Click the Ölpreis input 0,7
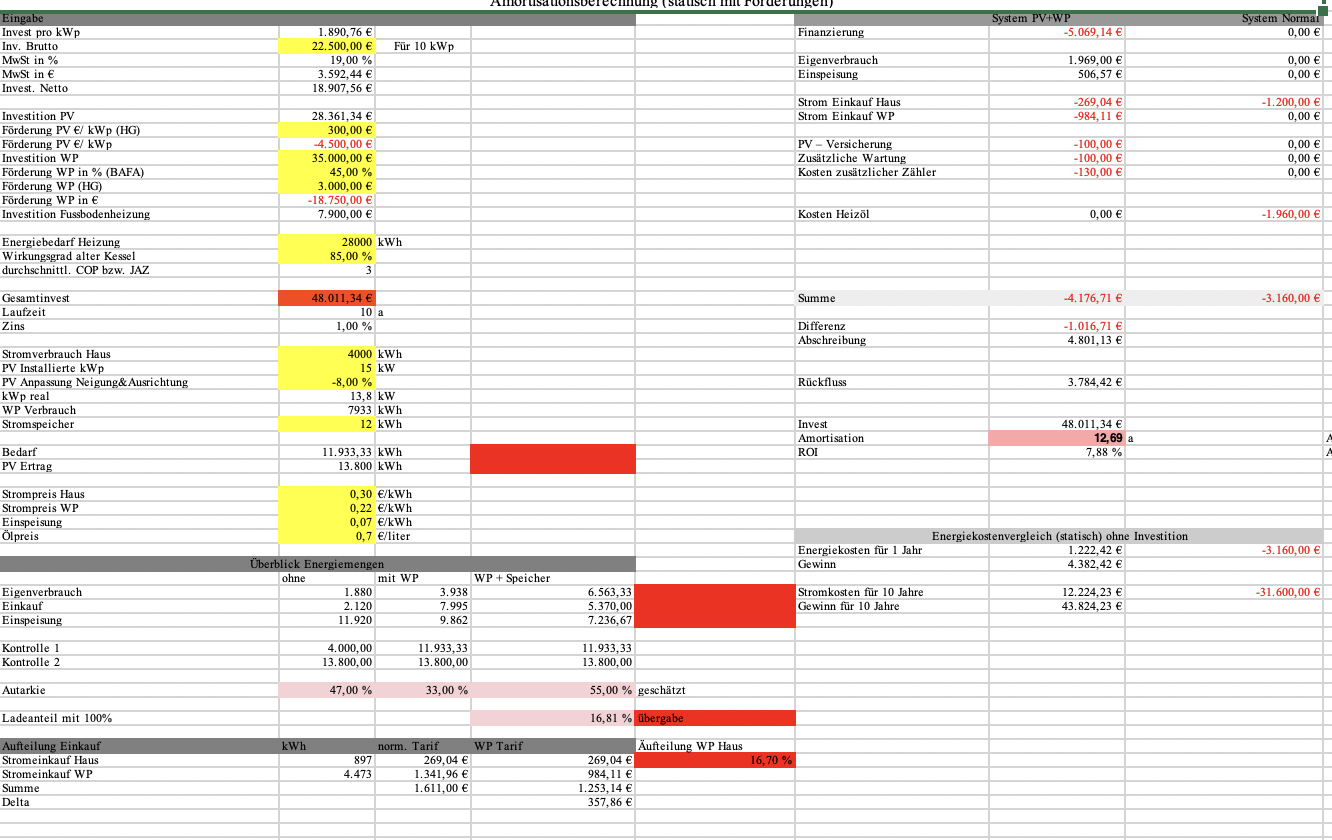 327,536
